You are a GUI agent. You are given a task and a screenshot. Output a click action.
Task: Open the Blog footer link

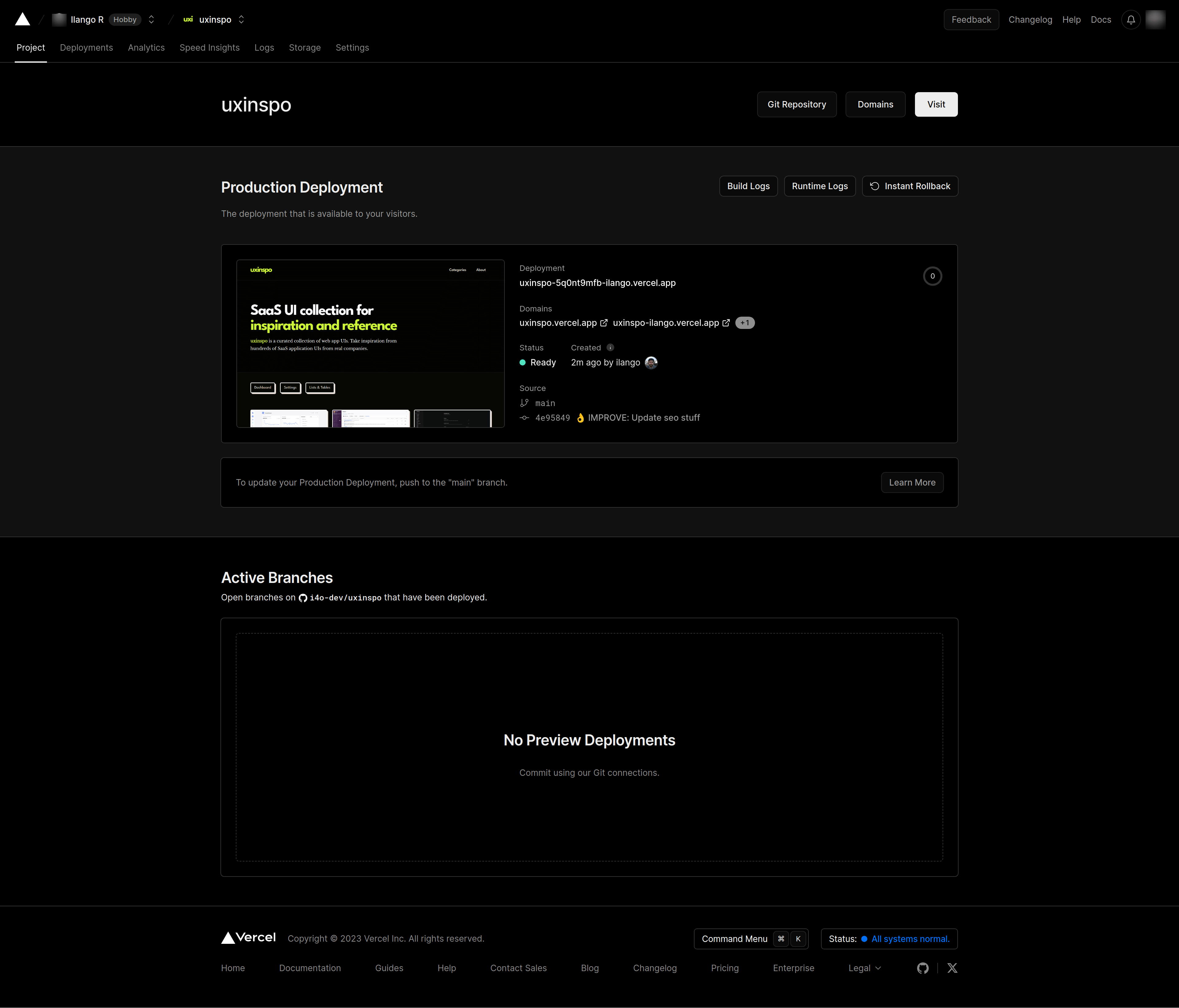click(x=590, y=968)
